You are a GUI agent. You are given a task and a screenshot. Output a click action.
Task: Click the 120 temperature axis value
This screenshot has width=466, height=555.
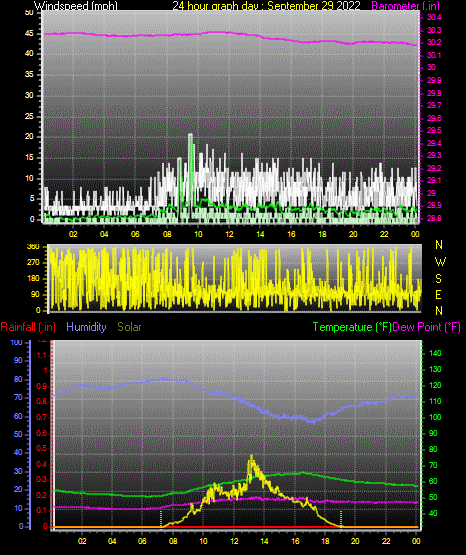pyautogui.click(x=435, y=385)
